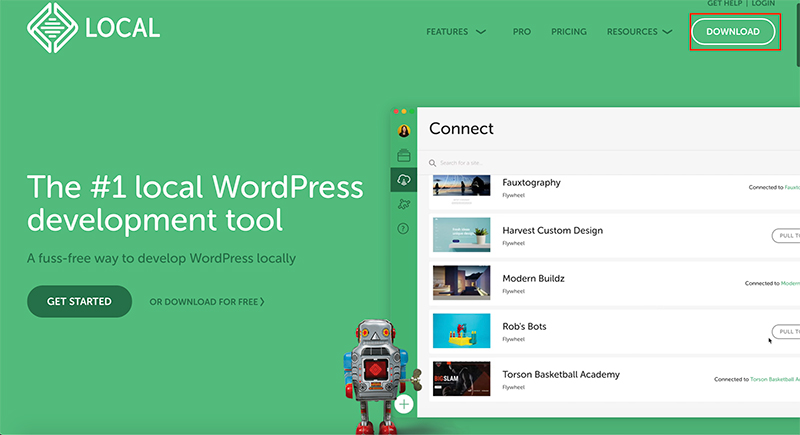Open the Features nav item
Image resolution: width=800 pixels, height=435 pixels.
(x=447, y=32)
